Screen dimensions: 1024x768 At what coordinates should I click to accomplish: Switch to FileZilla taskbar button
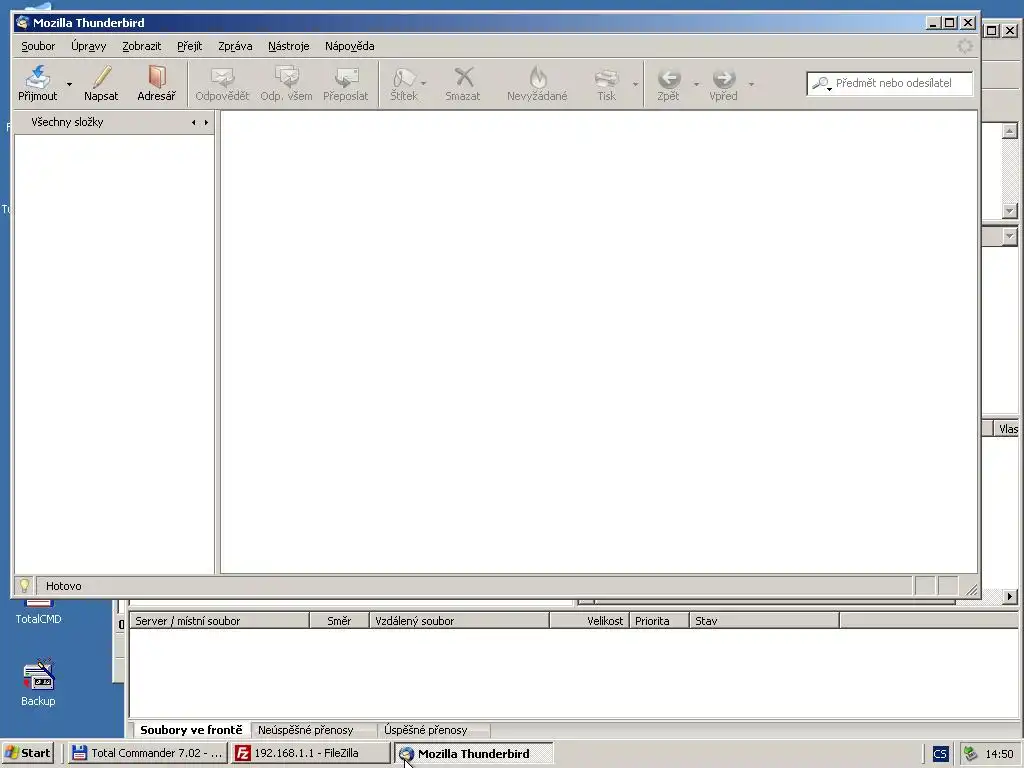click(311, 753)
